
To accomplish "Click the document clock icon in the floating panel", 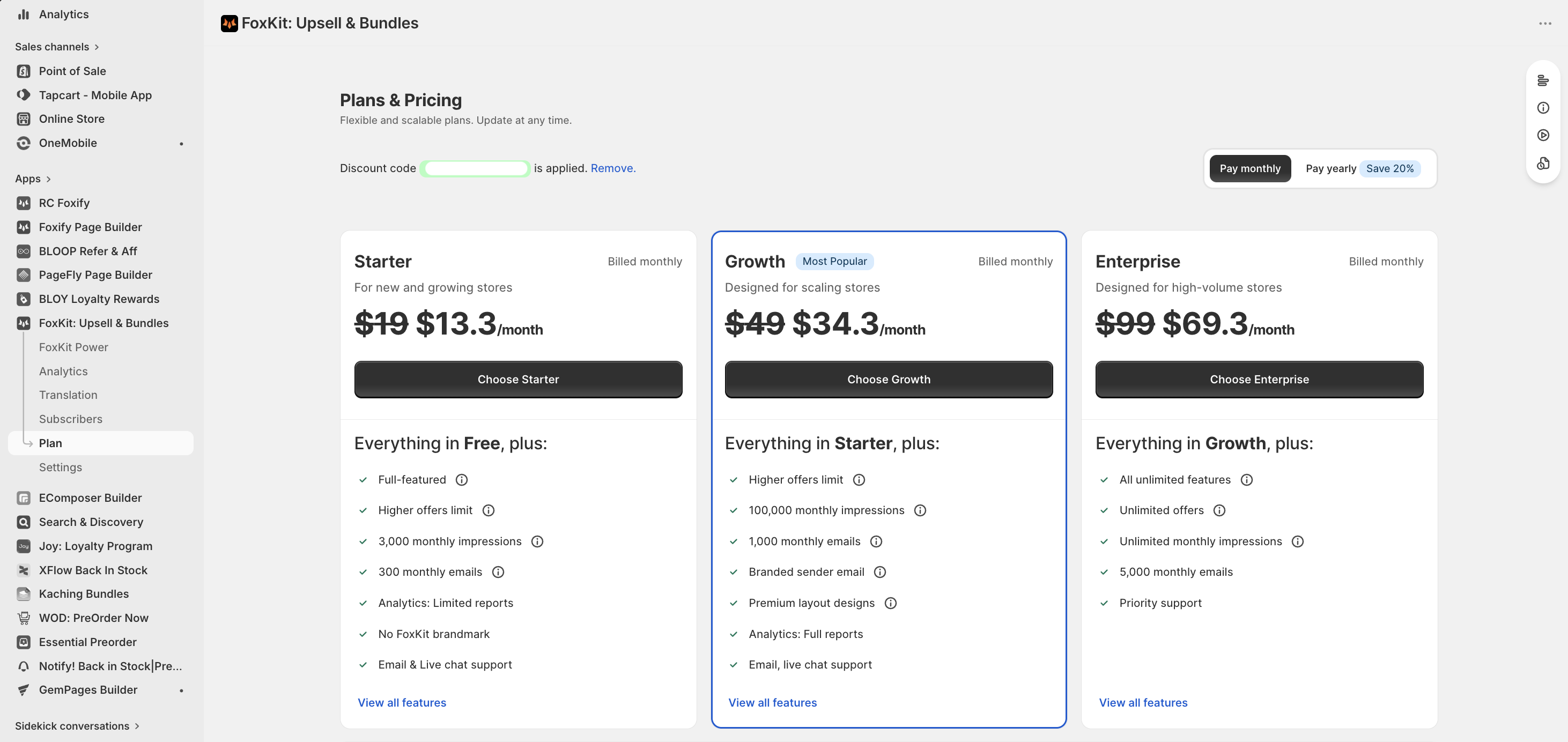I will point(1543,163).
